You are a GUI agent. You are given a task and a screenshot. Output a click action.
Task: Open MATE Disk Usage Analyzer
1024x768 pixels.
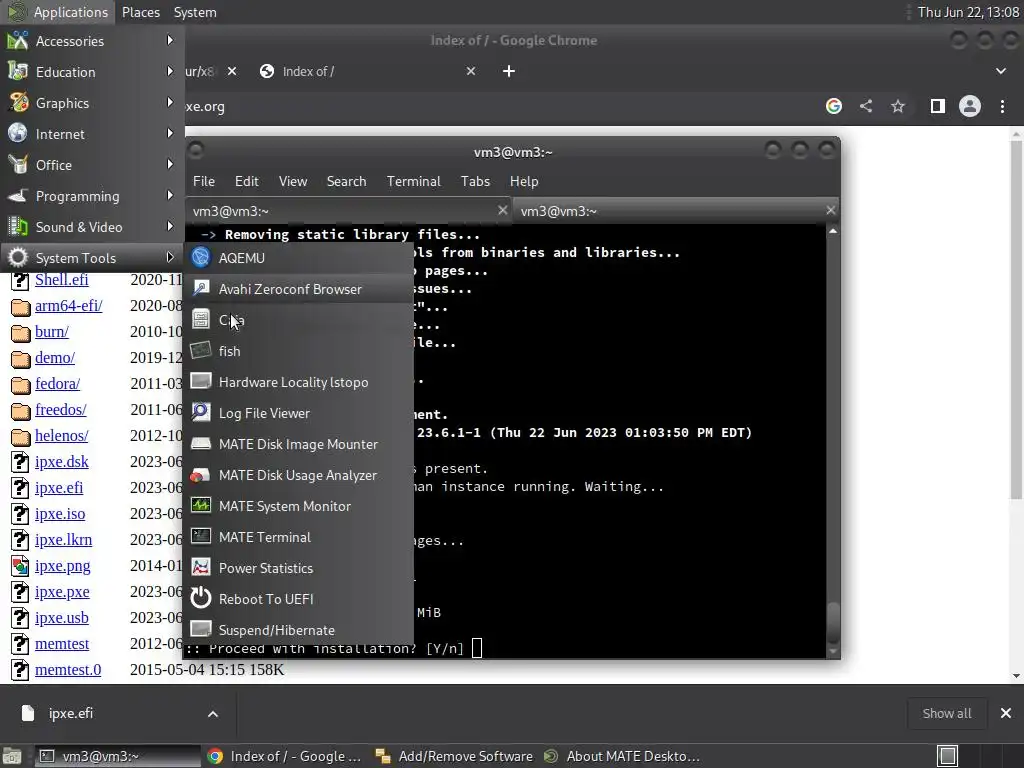pyautogui.click(x=298, y=475)
